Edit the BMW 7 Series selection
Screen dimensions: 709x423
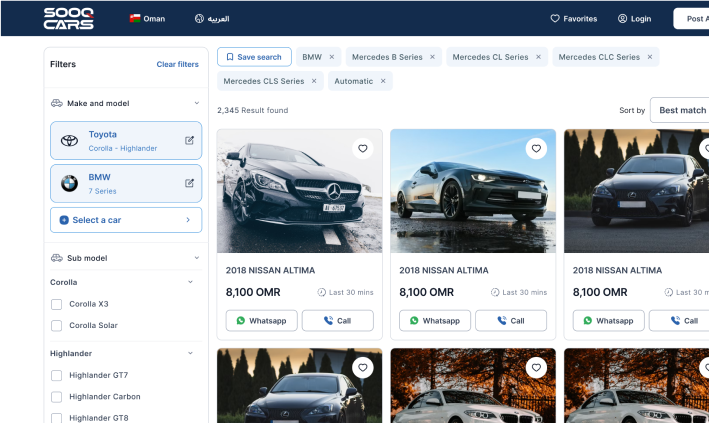coord(189,183)
